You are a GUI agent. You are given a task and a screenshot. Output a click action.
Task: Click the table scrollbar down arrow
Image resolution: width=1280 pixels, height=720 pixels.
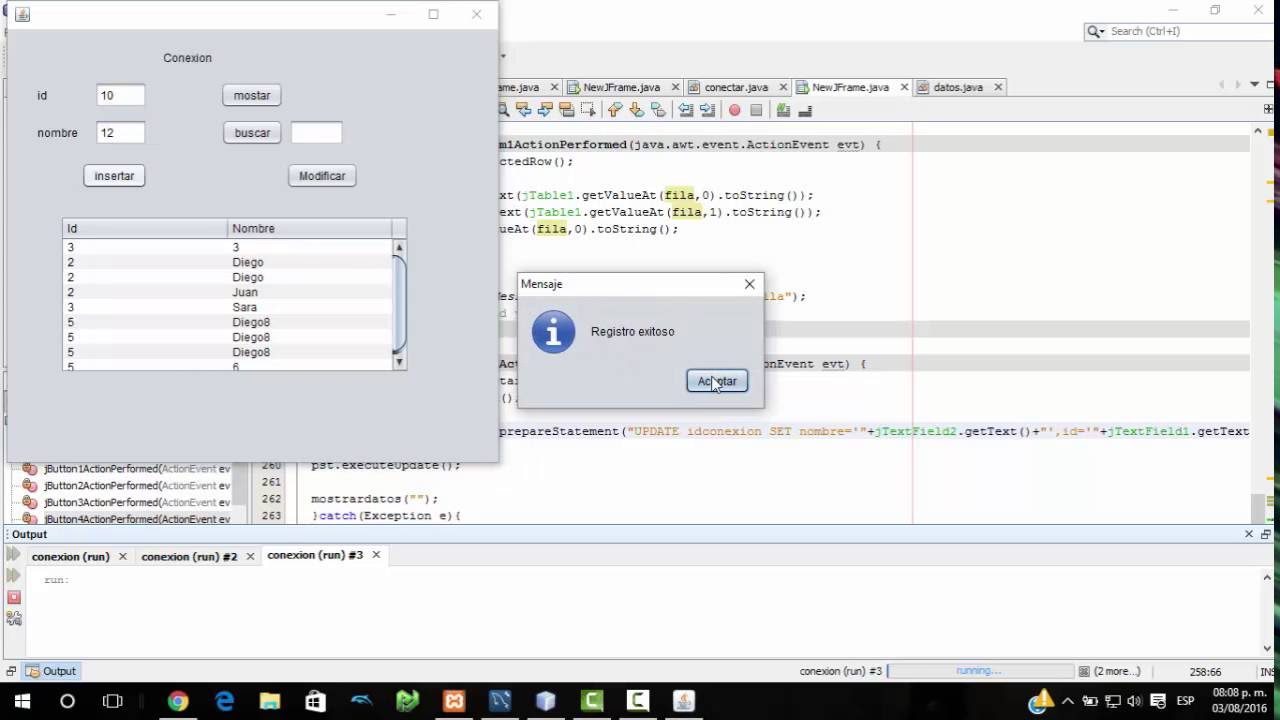[399, 362]
